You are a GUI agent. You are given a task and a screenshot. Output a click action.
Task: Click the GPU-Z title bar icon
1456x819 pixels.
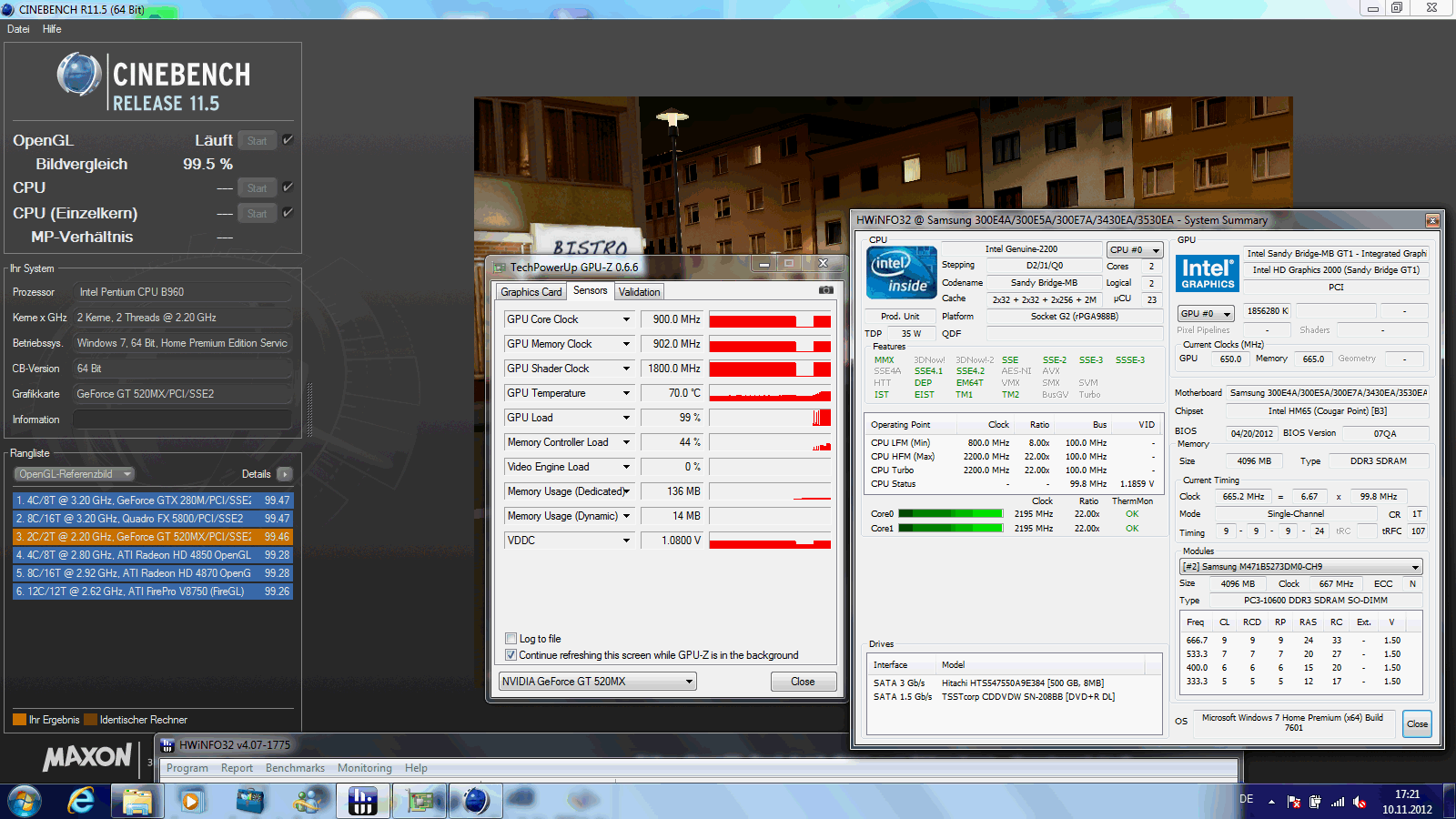(x=500, y=268)
